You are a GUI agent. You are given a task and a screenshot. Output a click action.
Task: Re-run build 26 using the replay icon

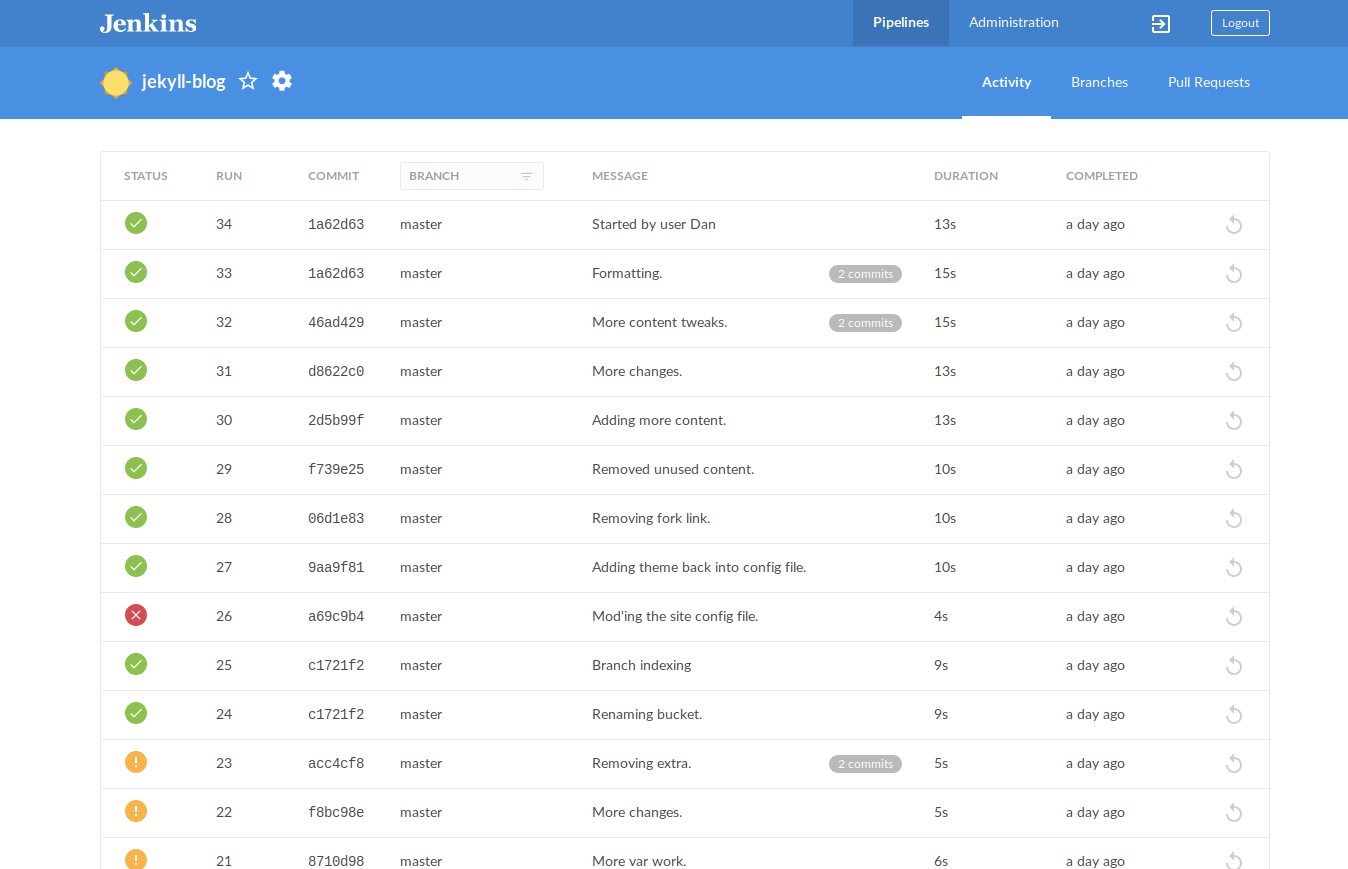pos(1234,617)
